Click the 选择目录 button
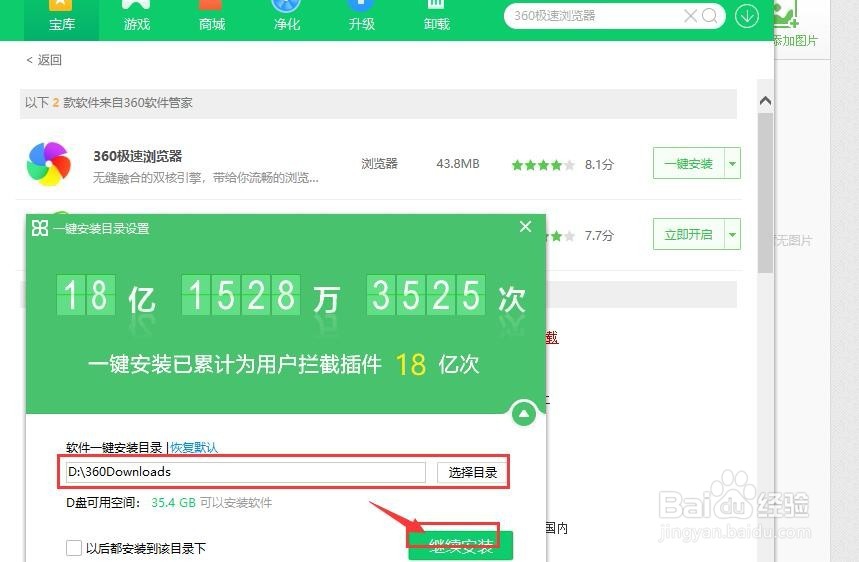Screen dimensions: 859x562 472,472
